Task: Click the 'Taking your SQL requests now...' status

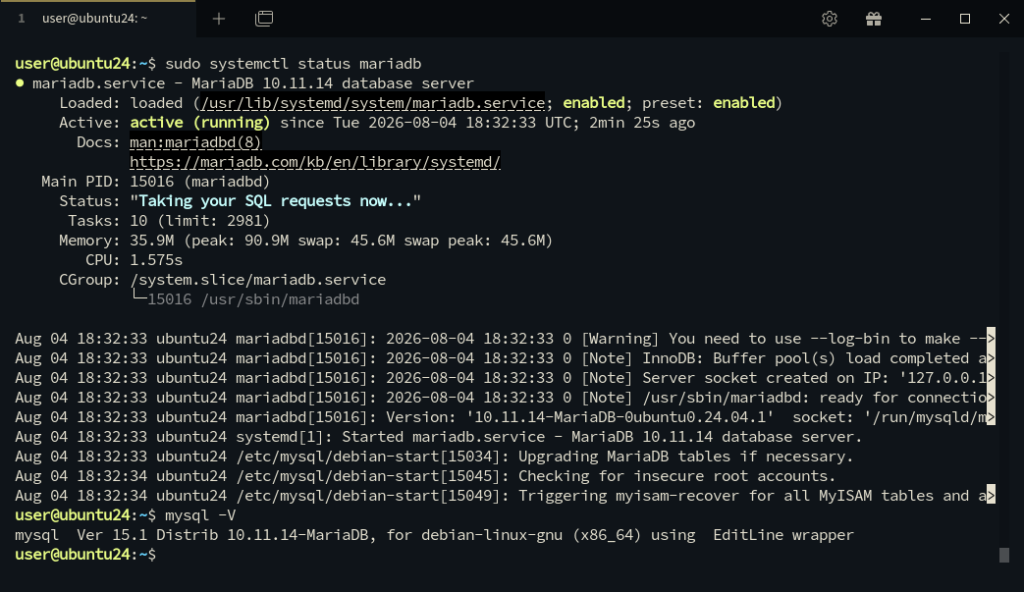Action: click(x=275, y=201)
